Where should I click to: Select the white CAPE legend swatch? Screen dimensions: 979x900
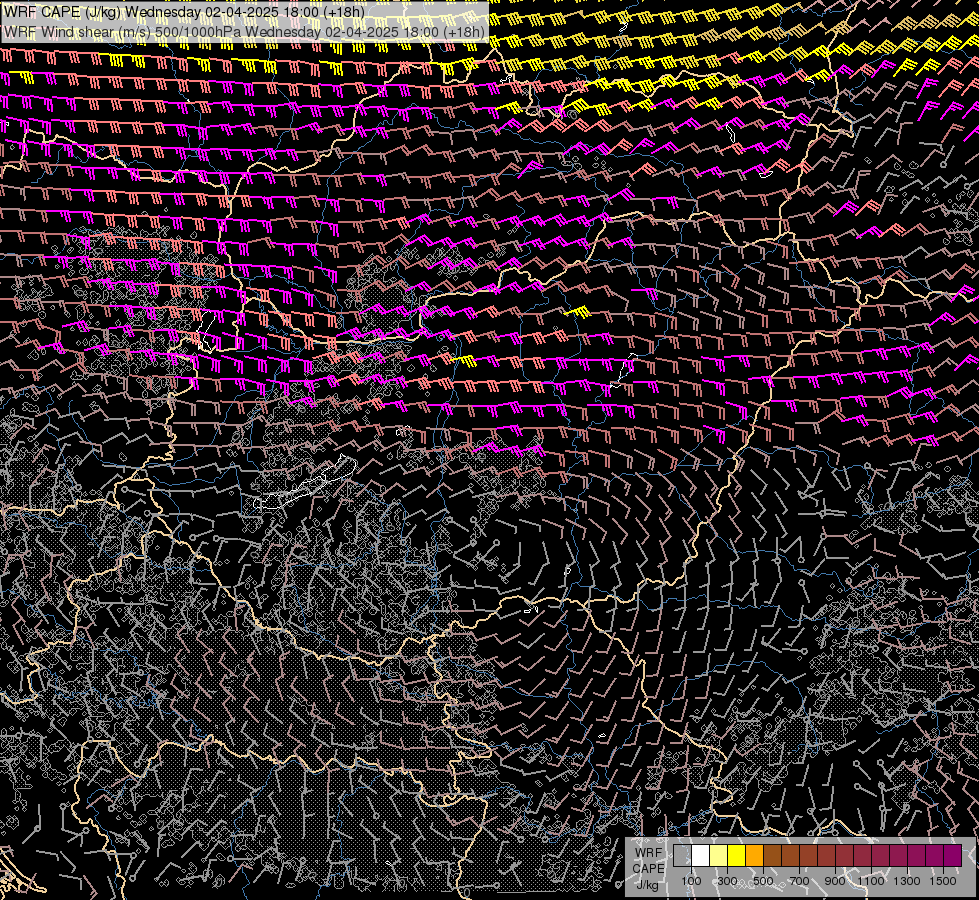pyautogui.click(x=701, y=855)
